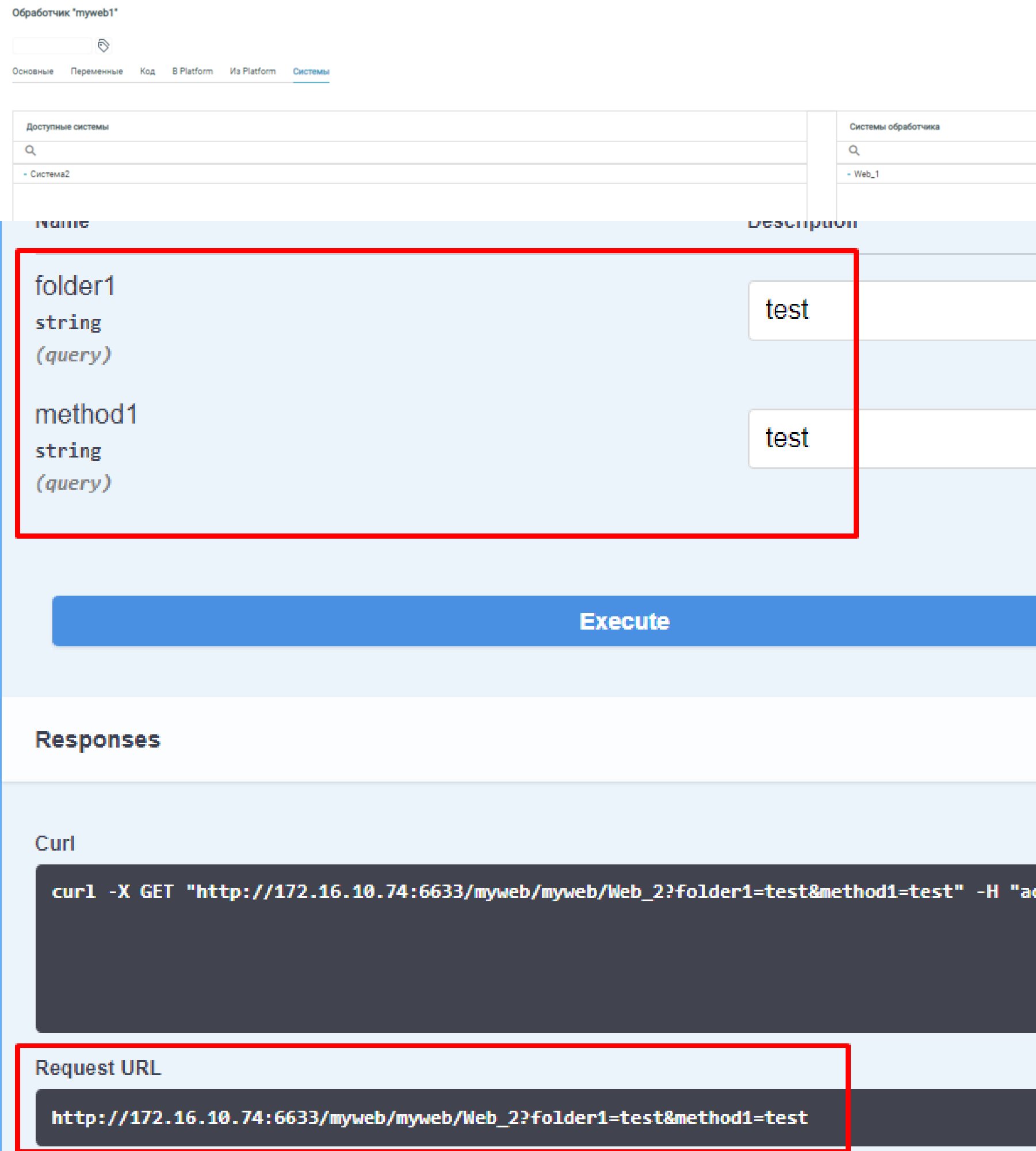
Task: Click the tag icon beside the name field
Action: tap(104, 45)
